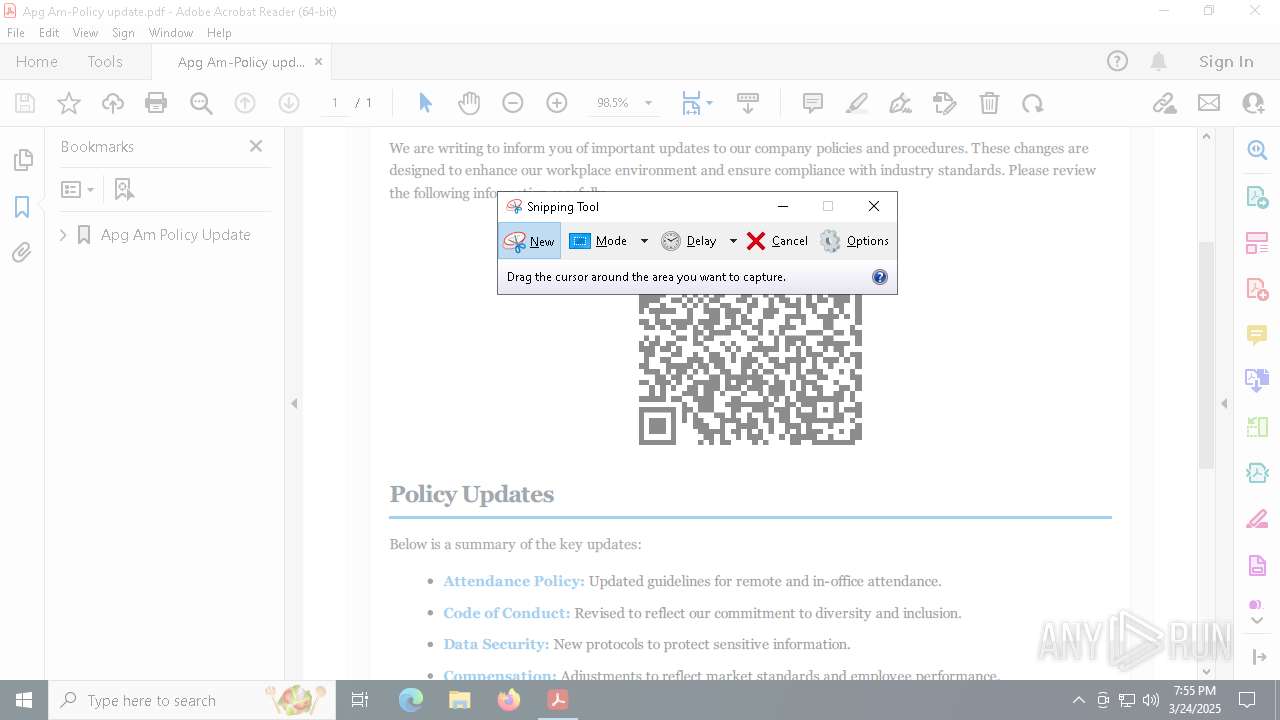The width and height of the screenshot is (1280, 720).
Task: Click the document vertical scrollbar
Action: (1206, 355)
